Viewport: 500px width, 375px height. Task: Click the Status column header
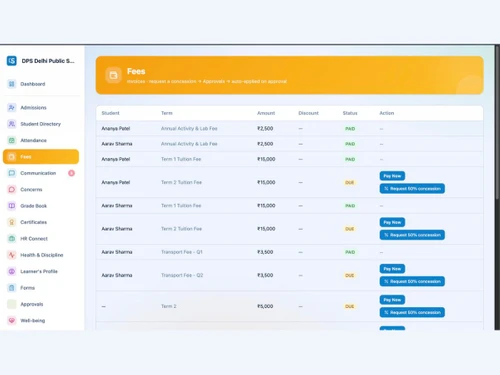pyautogui.click(x=350, y=113)
